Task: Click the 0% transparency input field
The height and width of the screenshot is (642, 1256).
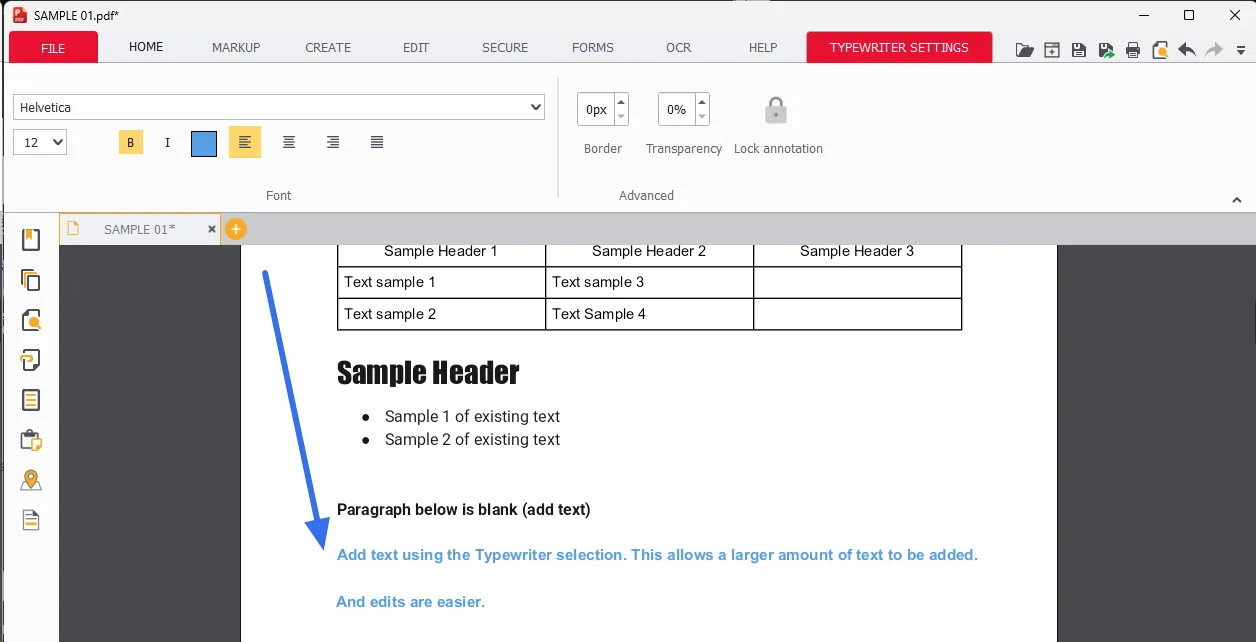Action: 677,109
